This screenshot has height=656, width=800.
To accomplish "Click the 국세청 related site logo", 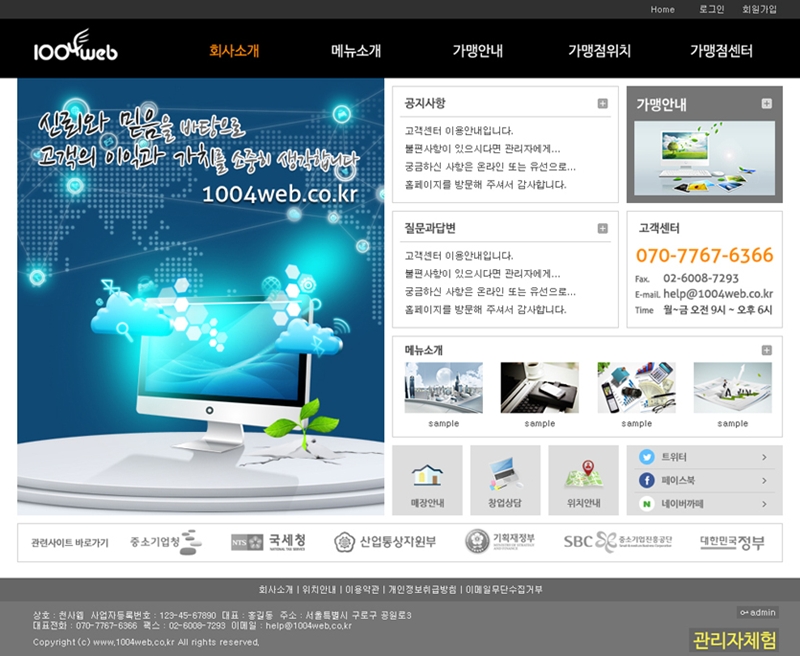I will 268,541.
